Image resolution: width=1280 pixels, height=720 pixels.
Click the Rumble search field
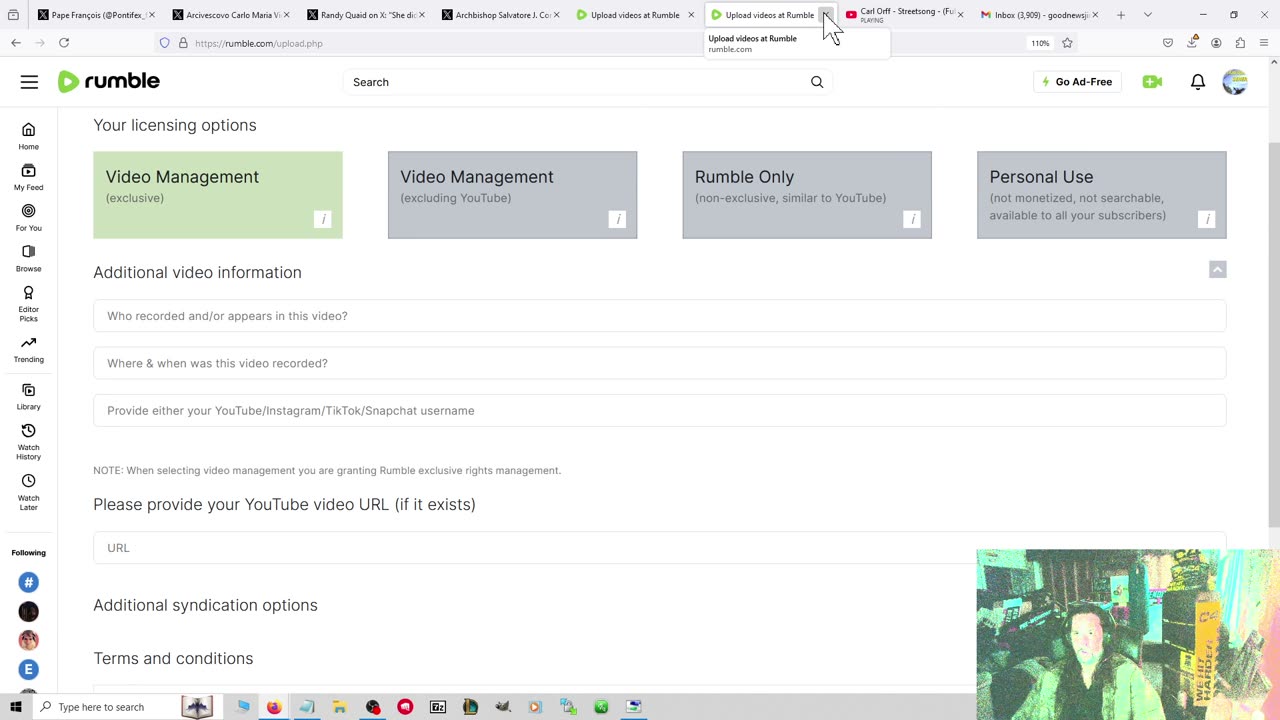575,82
